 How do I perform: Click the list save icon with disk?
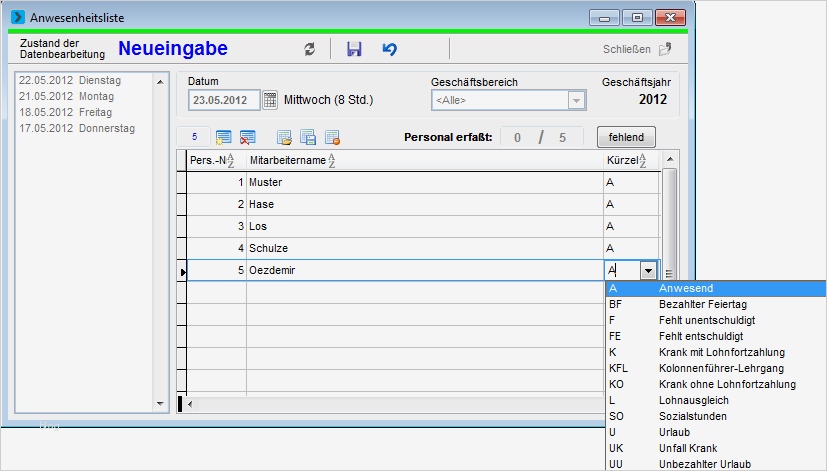308,138
